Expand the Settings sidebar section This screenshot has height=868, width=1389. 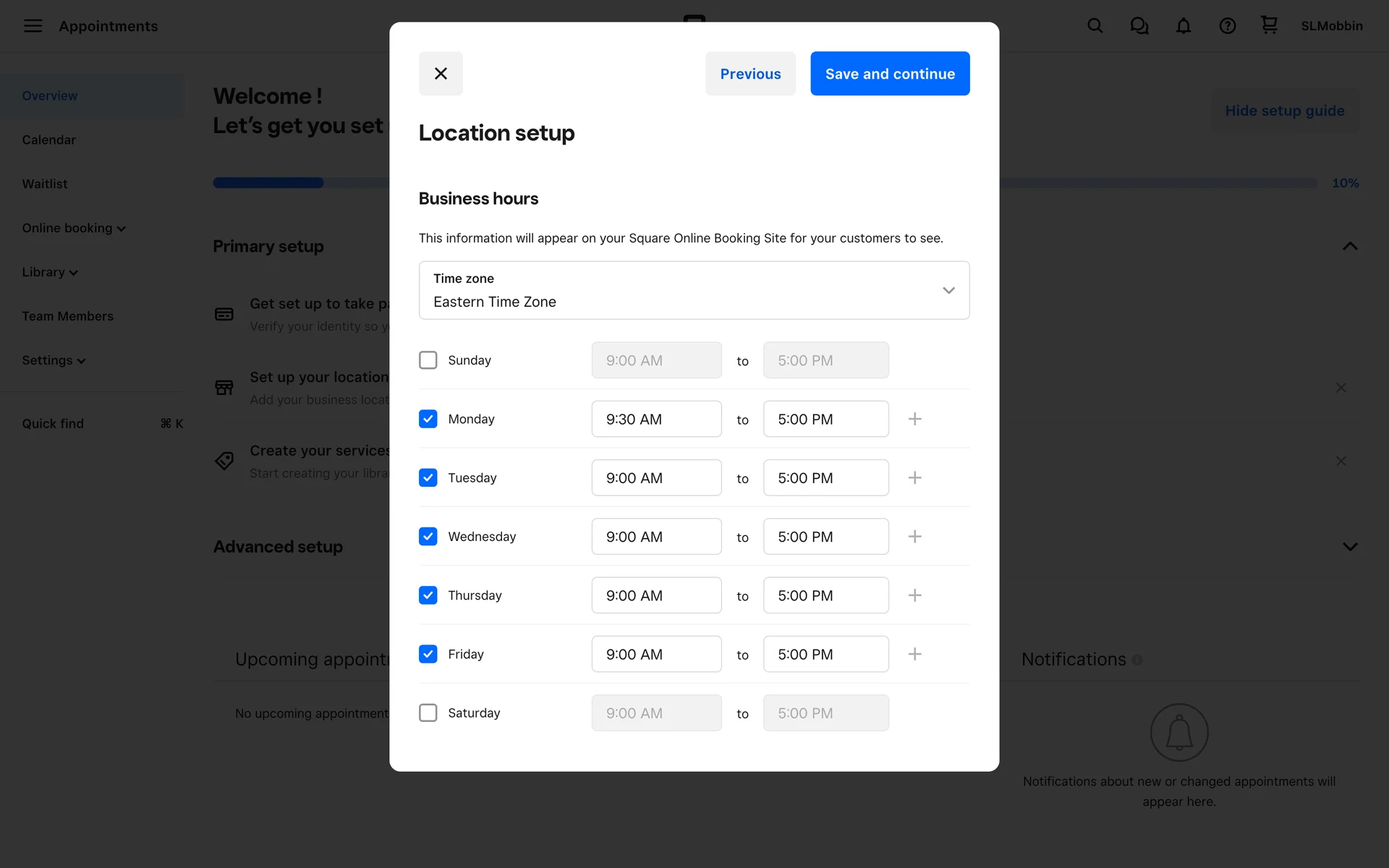pyautogui.click(x=54, y=360)
